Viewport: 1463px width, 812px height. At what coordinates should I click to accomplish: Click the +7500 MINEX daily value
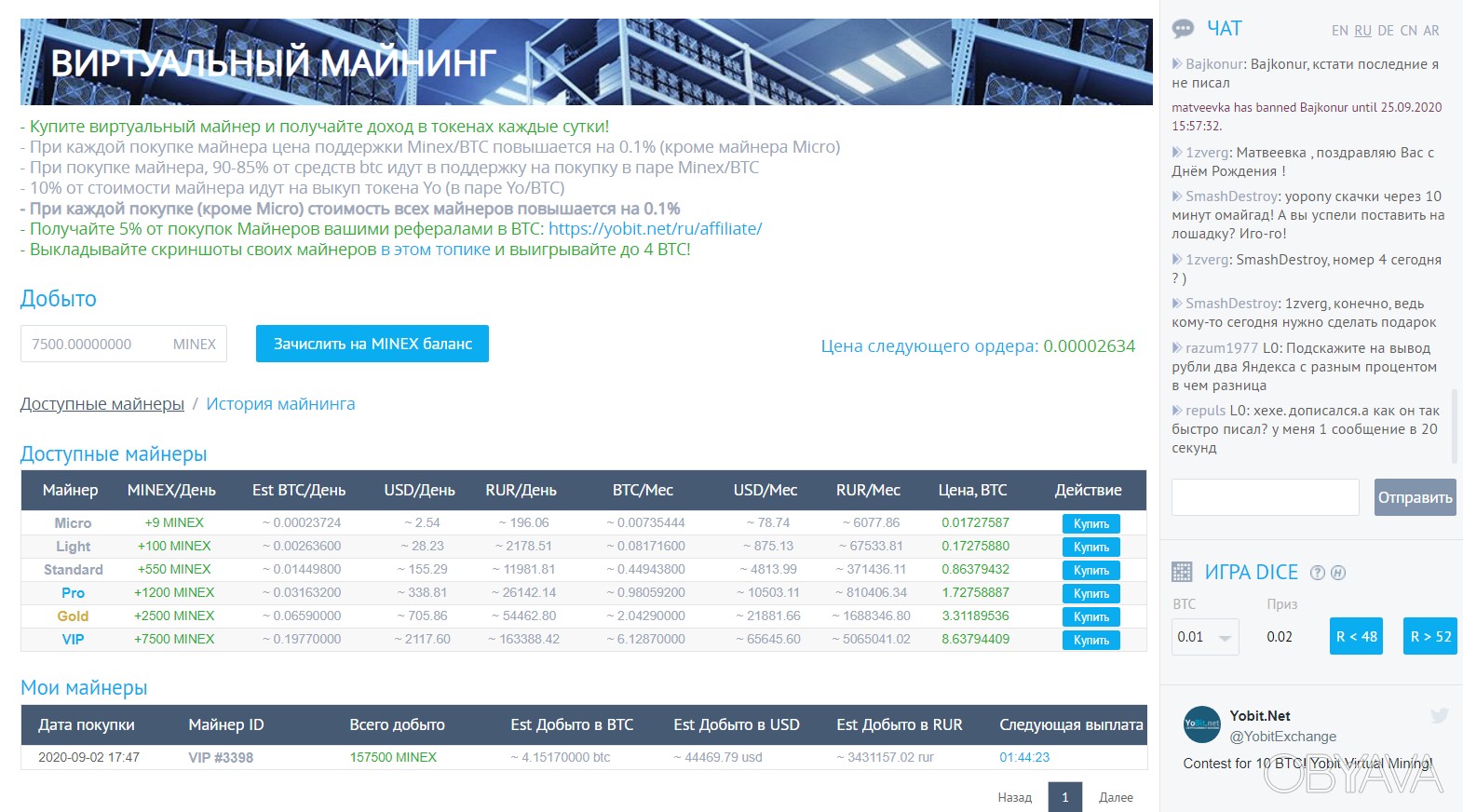[x=174, y=639]
